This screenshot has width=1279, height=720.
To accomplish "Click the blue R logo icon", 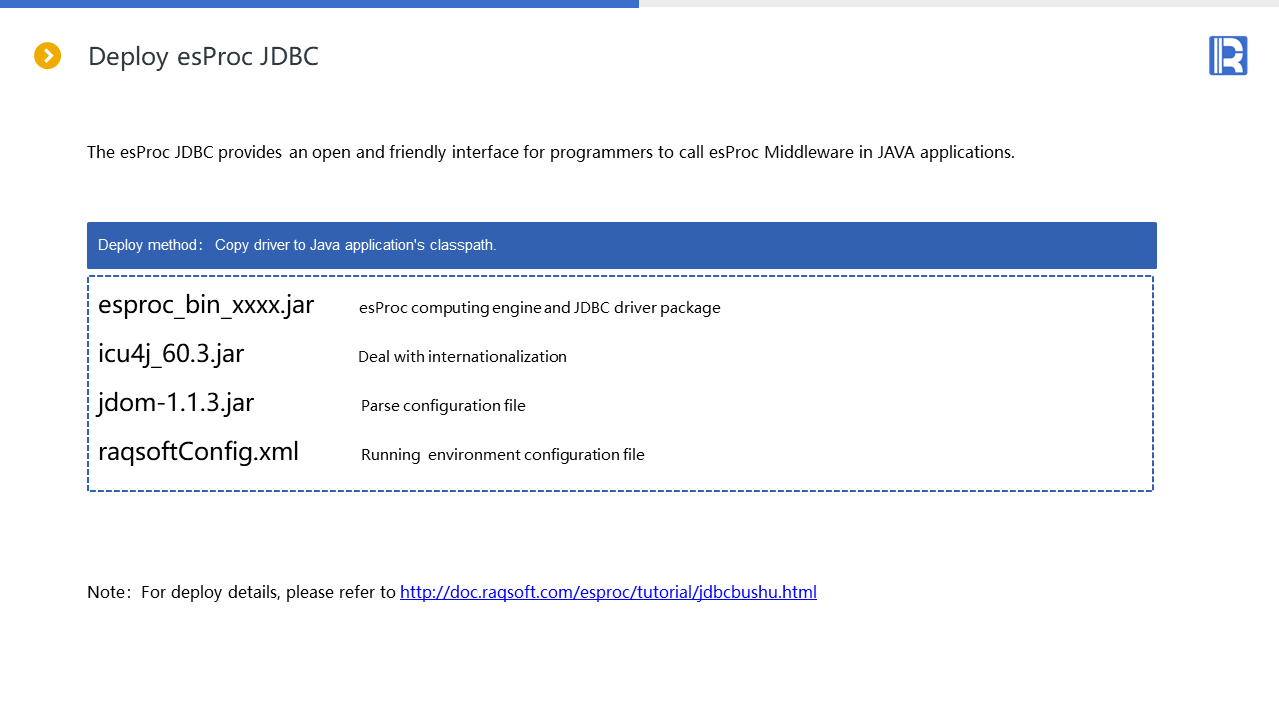I will pyautogui.click(x=1228, y=55).
